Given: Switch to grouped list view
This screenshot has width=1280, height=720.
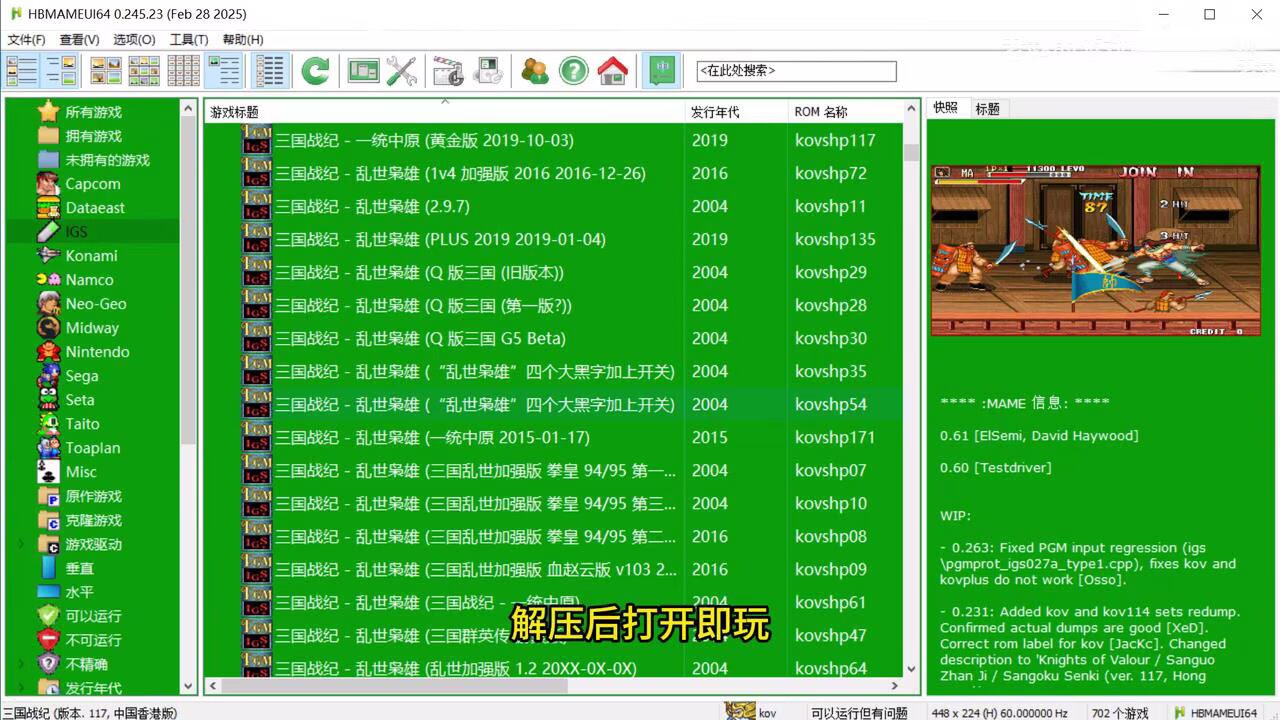Looking at the screenshot, I should (x=268, y=71).
